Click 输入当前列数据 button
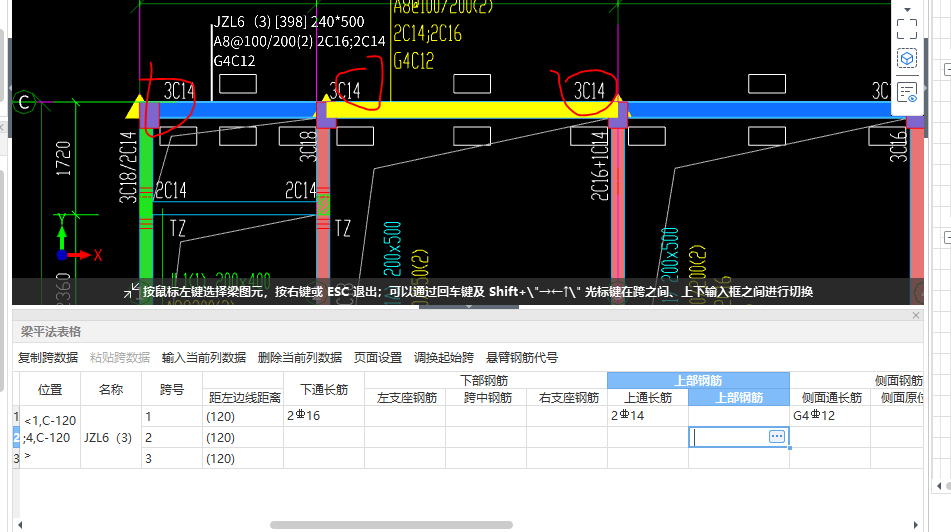The image size is (951, 532). click(x=204, y=358)
